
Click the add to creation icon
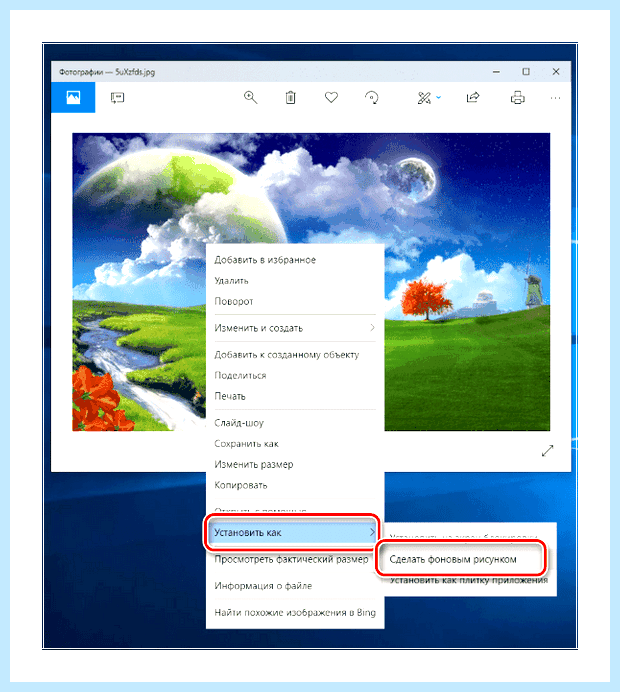[x=117, y=98]
